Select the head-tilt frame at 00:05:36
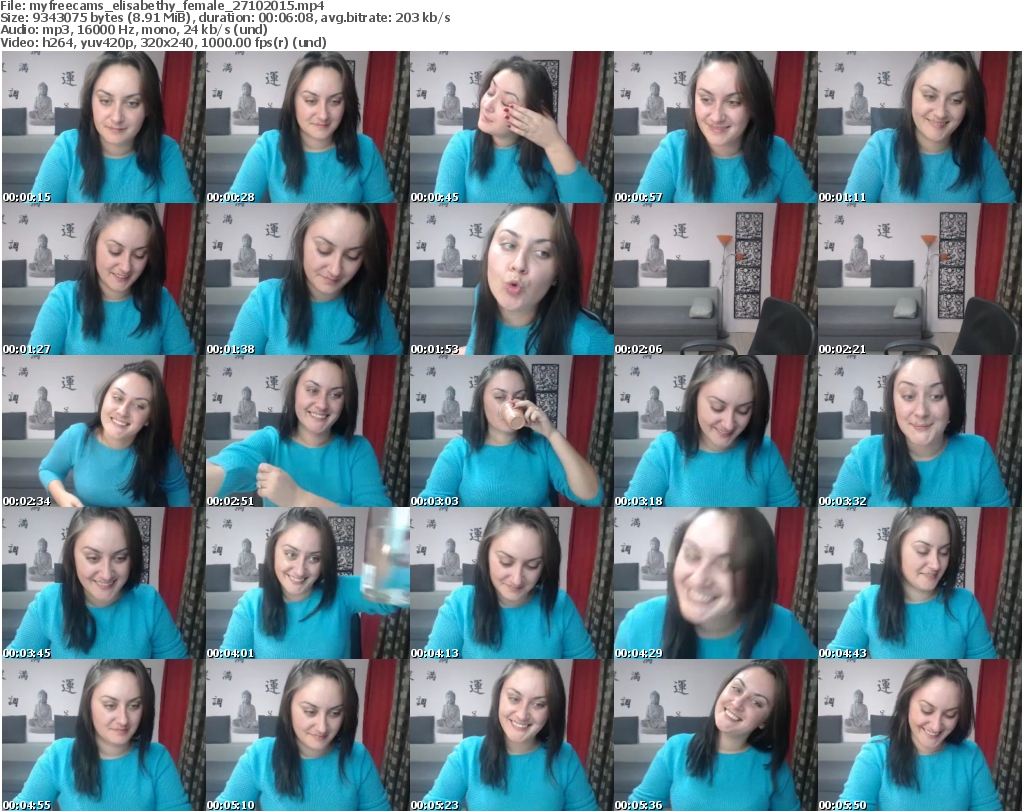The height and width of the screenshot is (811, 1024). coord(715,735)
